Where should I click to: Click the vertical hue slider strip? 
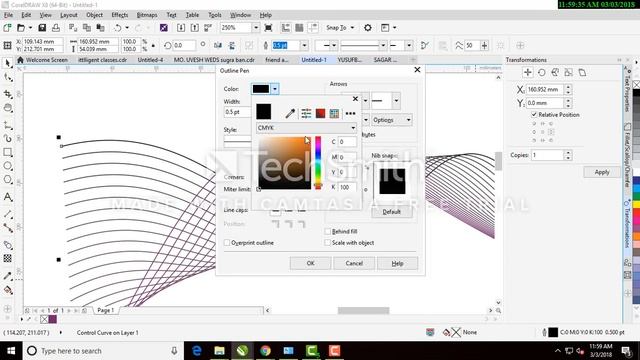(318, 163)
